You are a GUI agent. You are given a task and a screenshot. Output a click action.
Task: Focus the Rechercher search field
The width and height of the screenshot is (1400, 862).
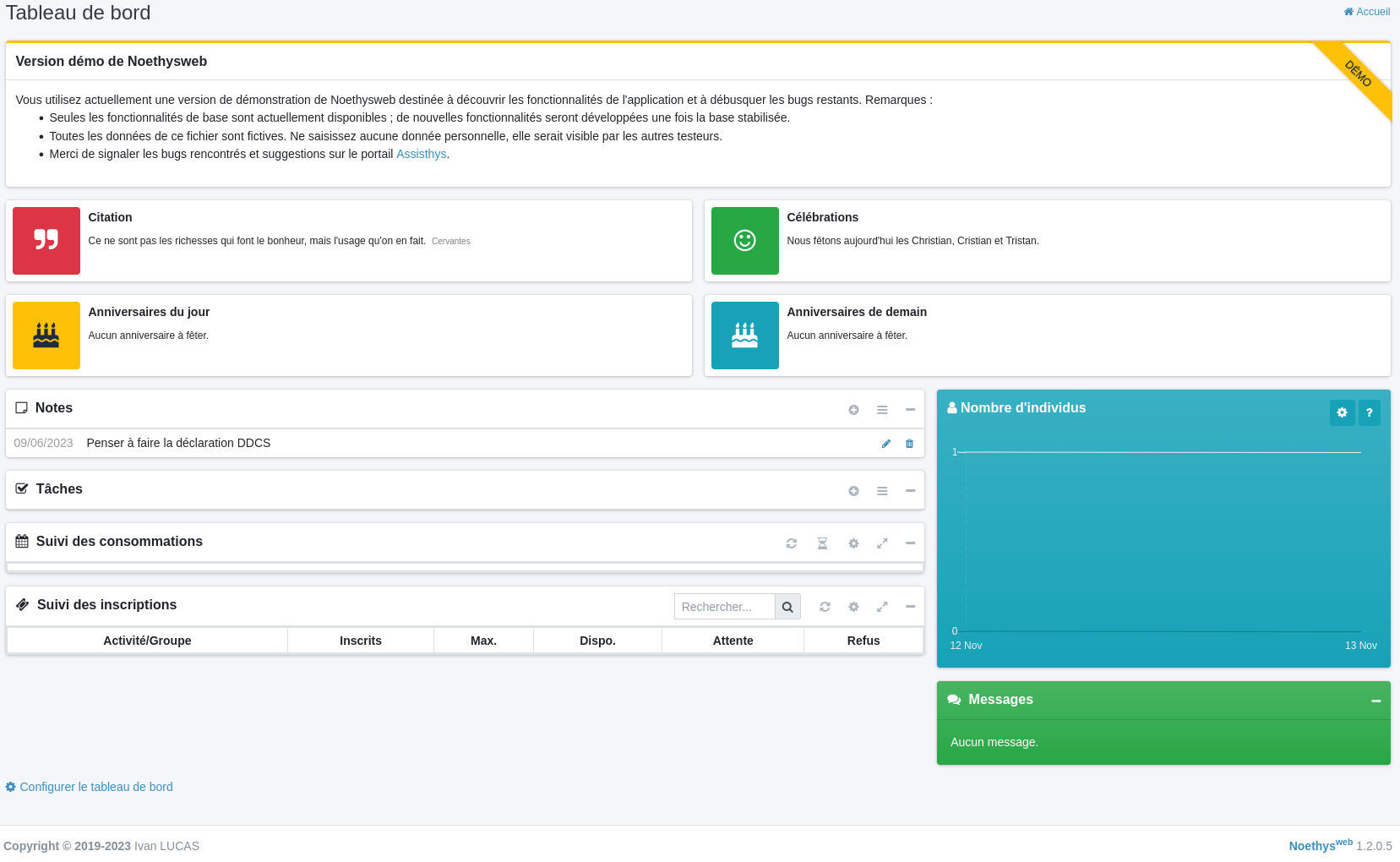coord(724,607)
